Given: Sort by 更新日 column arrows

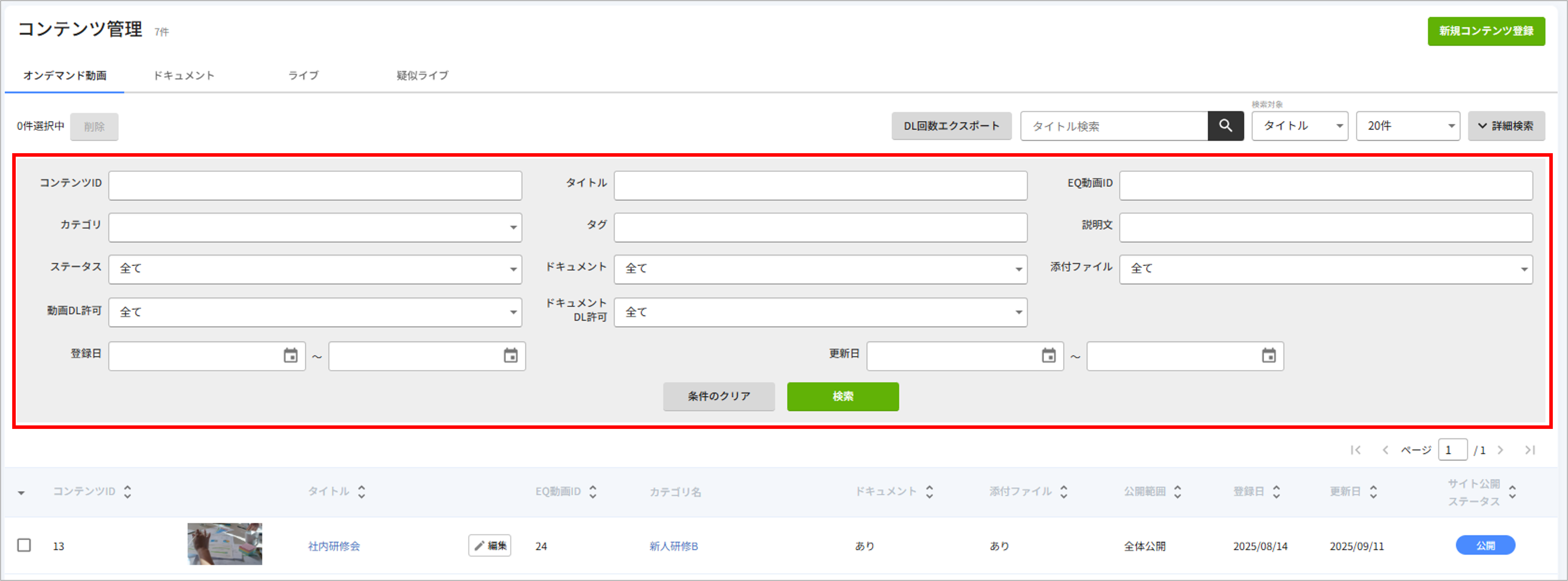Looking at the screenshot, I should click(x=1373, y=492).
